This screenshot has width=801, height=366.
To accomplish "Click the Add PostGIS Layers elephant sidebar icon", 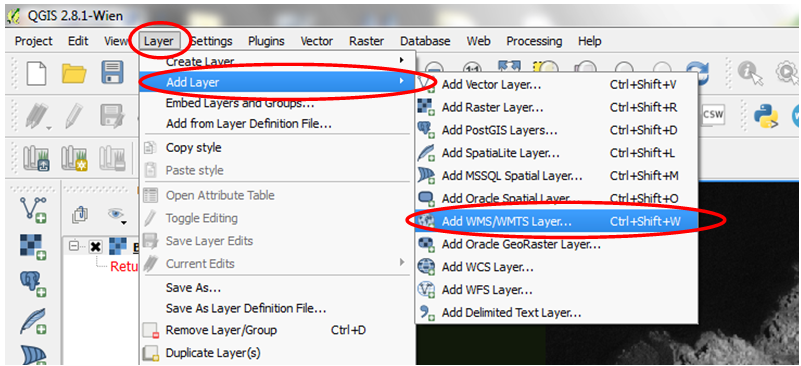I will 33,284.
